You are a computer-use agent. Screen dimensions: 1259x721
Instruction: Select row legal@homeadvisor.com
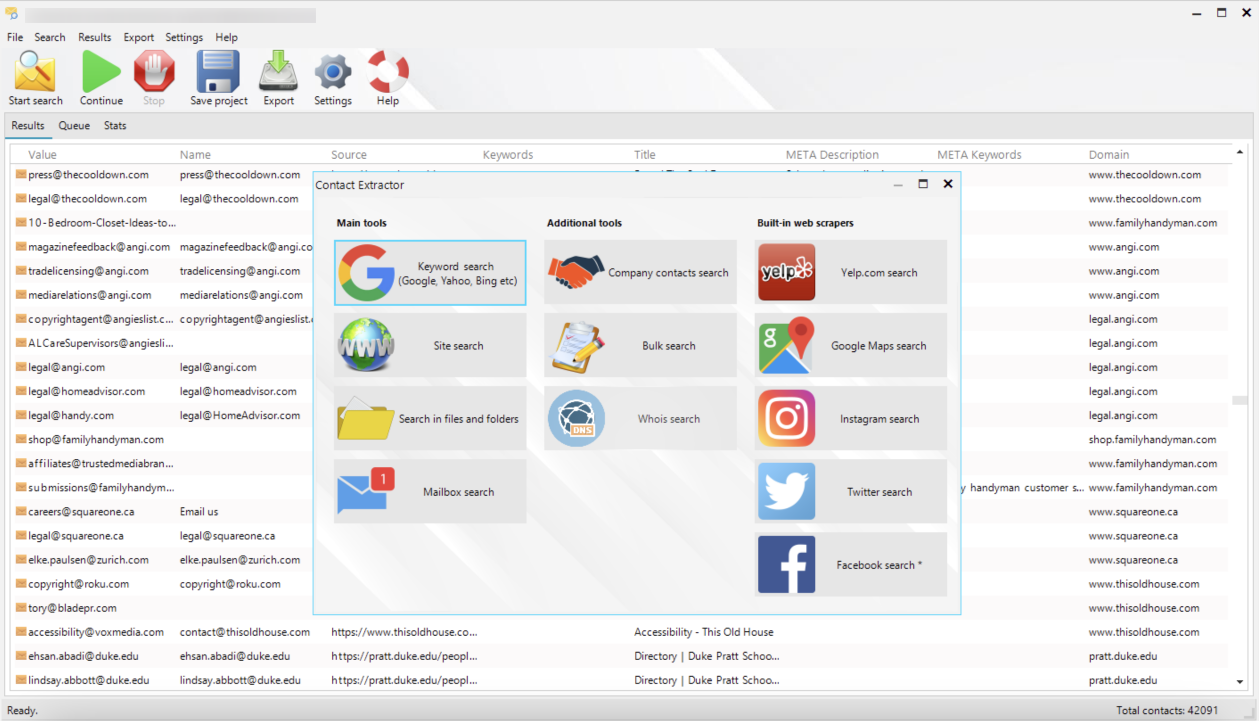tap(620, 391)
